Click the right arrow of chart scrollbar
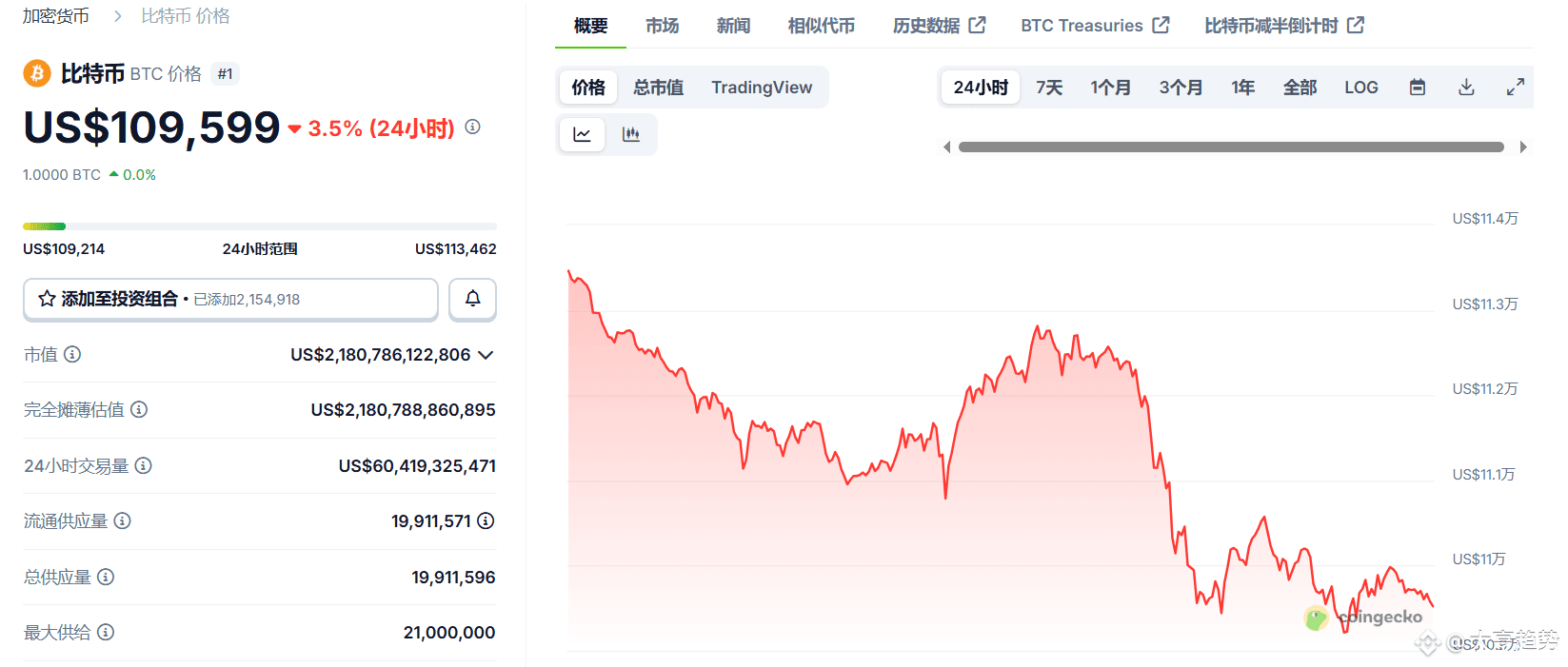 tap(1523, 147)
